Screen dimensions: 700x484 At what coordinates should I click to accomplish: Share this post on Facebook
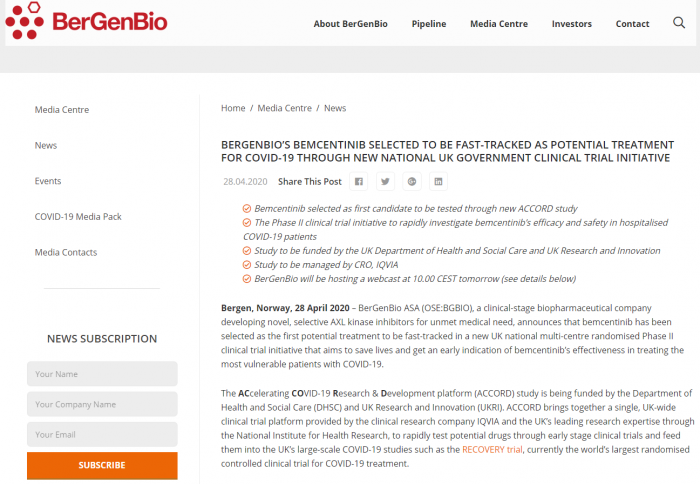point(359,182)
